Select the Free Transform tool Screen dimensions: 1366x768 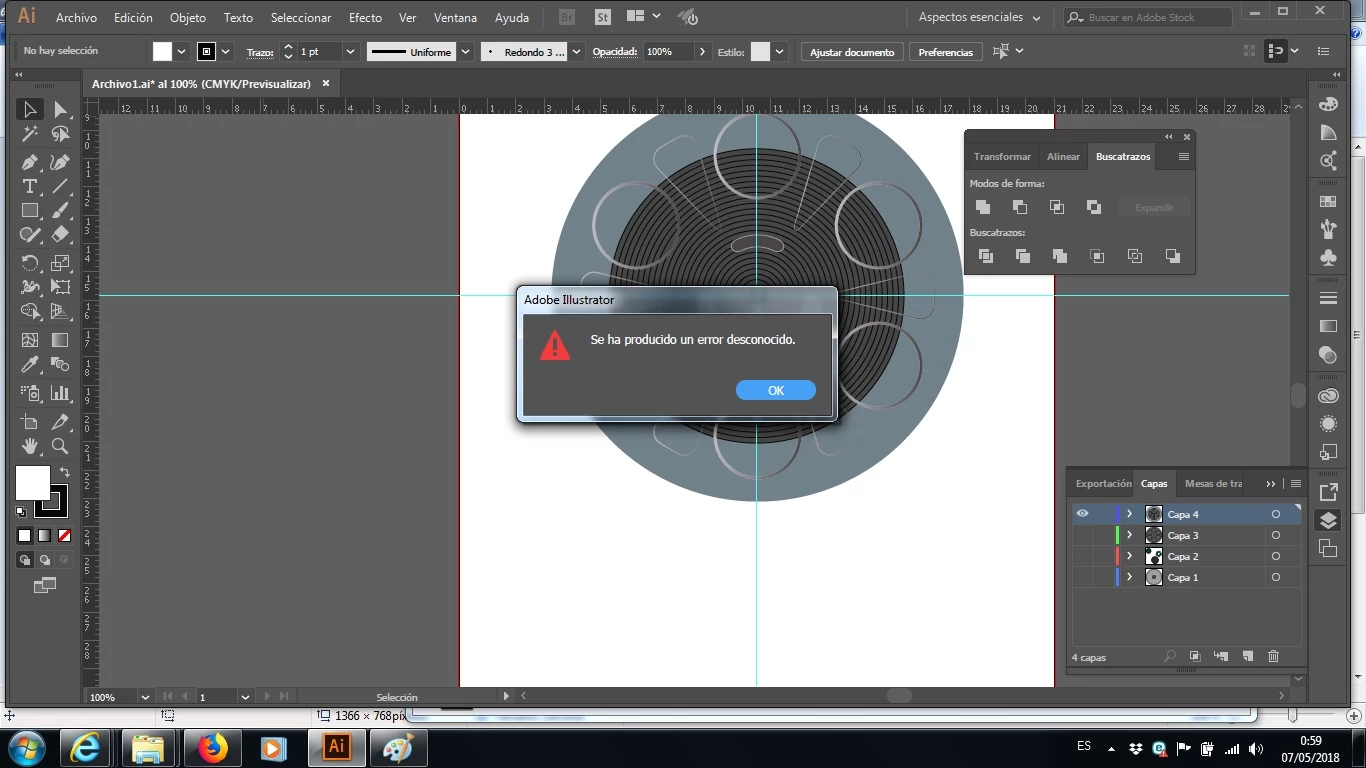60,287
